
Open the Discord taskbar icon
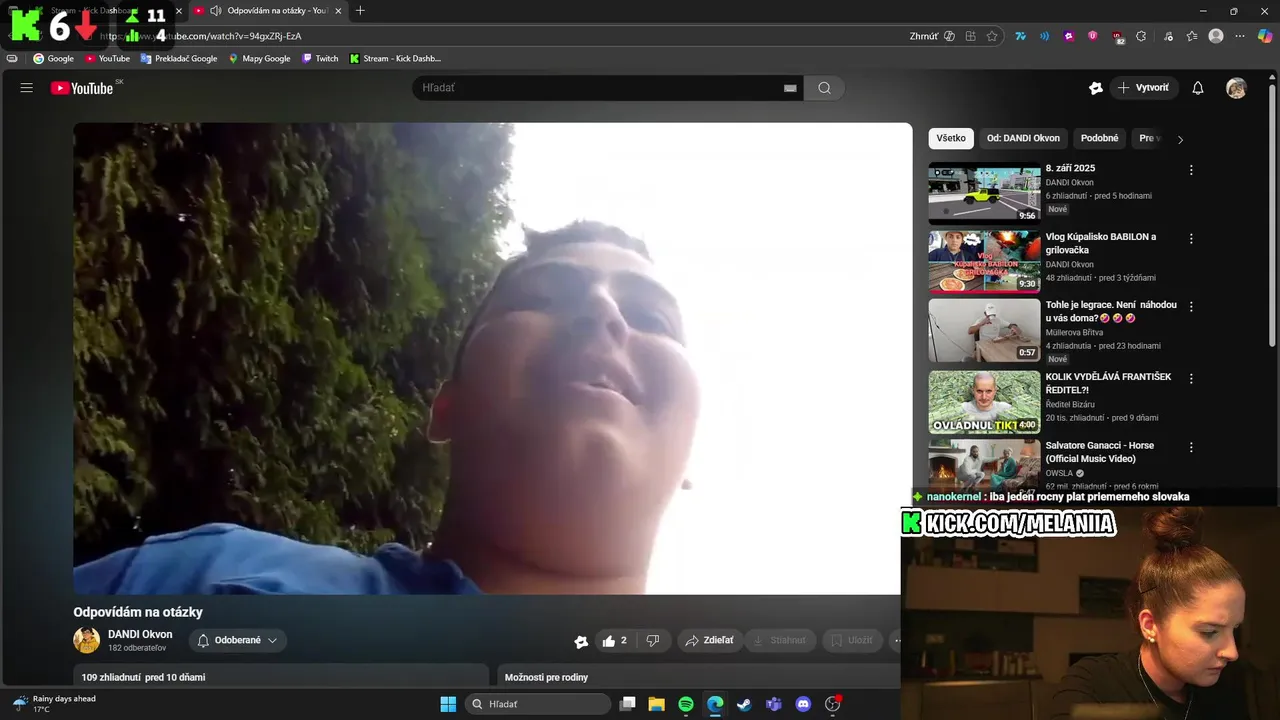coord(803,704)
